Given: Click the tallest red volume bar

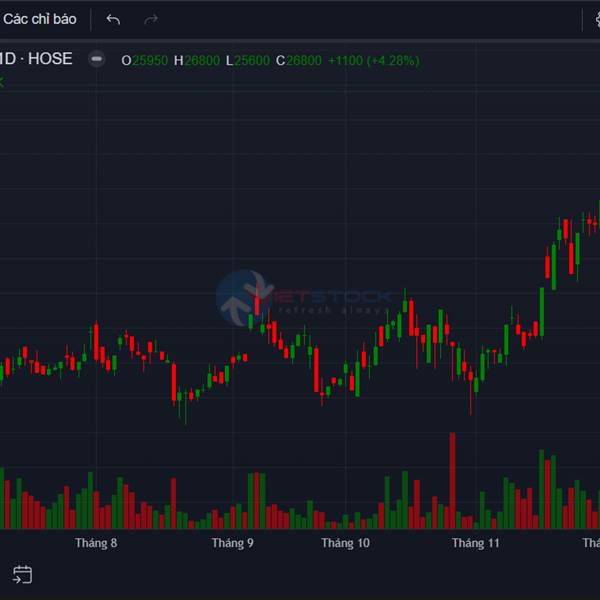Looking at the screenshot, I should 452,481.
